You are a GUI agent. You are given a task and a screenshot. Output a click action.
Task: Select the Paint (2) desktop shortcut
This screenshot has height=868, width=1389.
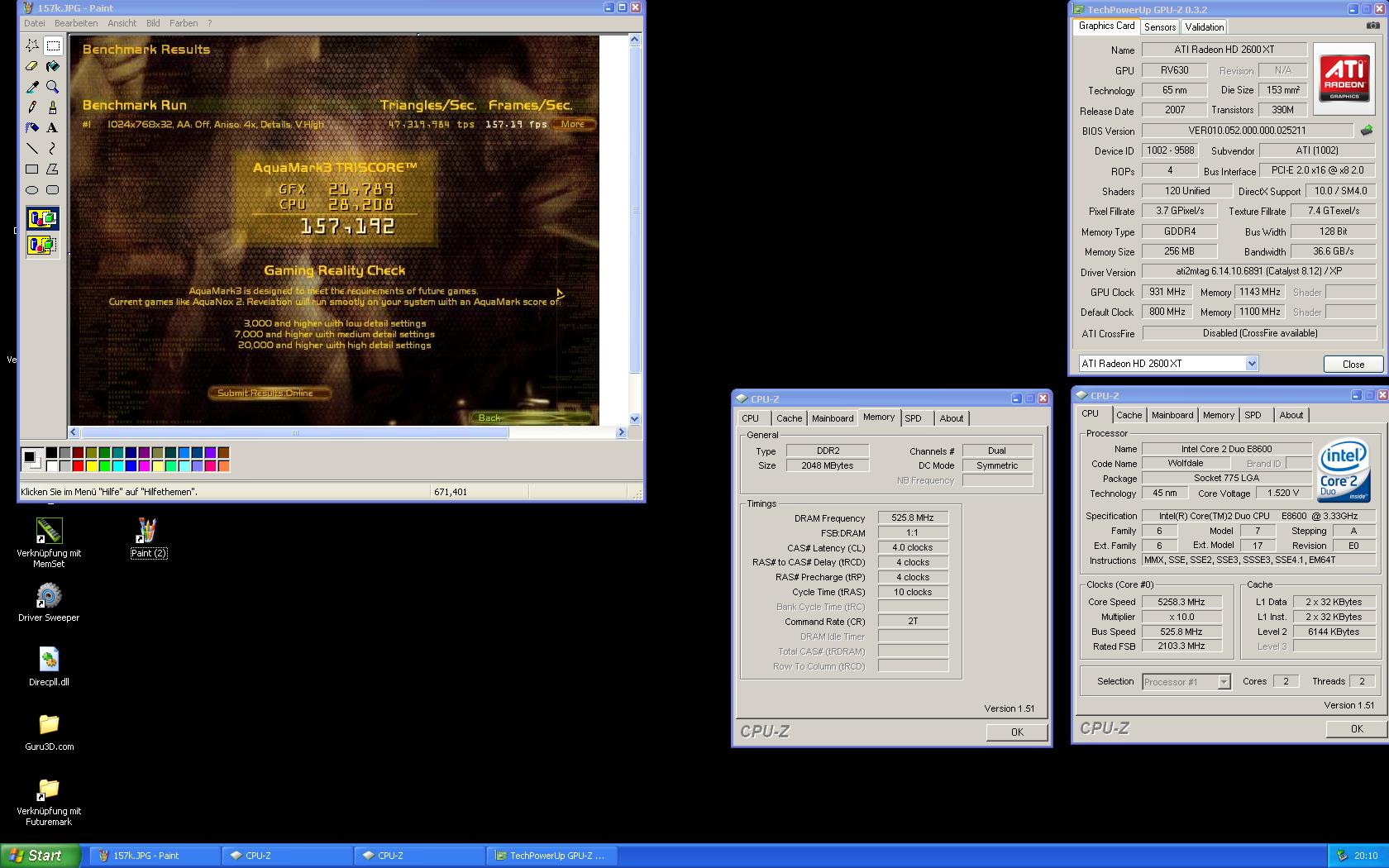click(149, 538)
